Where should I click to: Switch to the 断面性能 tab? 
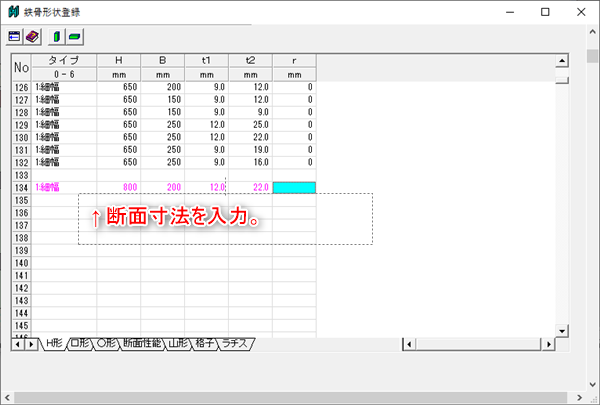(141, 344)
